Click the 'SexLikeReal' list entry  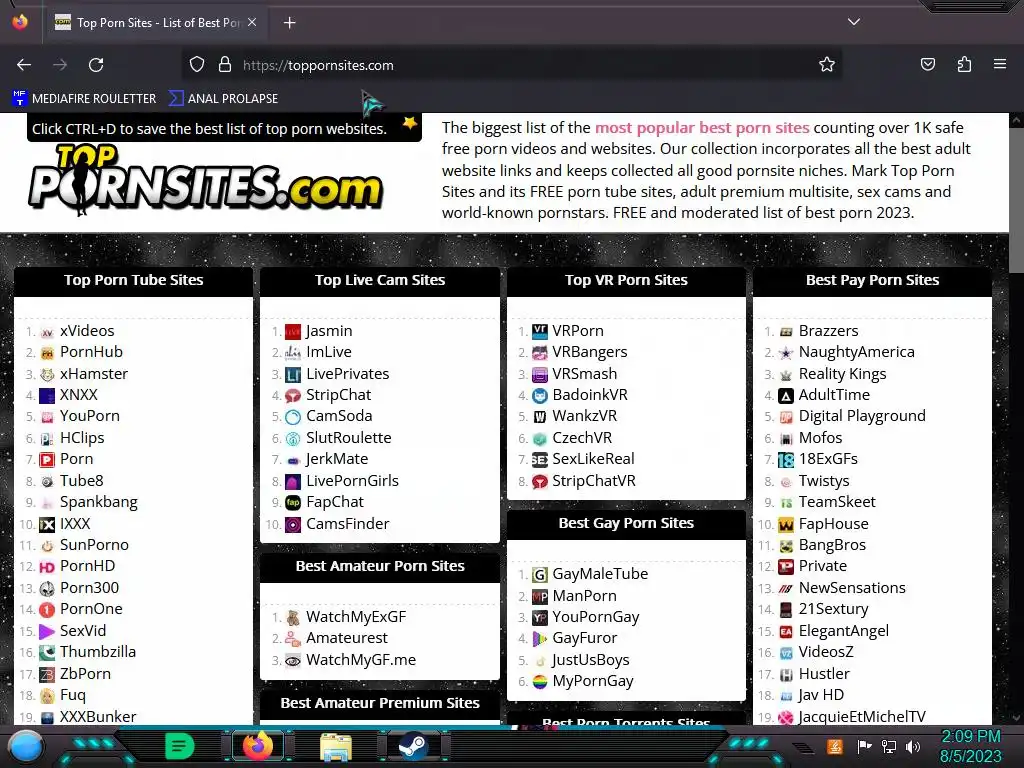point(593,459)
